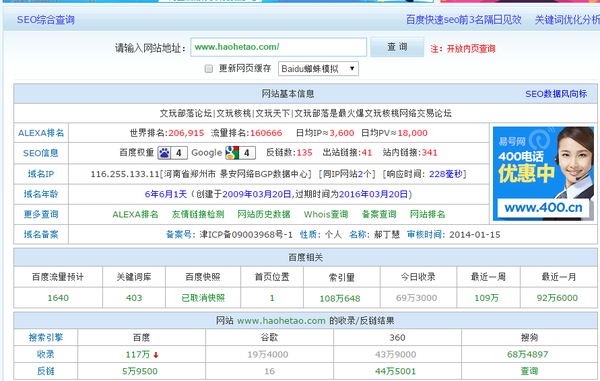Click the 已取消快照 value
Image resolution: width=600 pixels, height=381 pixels.
click(x=203, y=298)
